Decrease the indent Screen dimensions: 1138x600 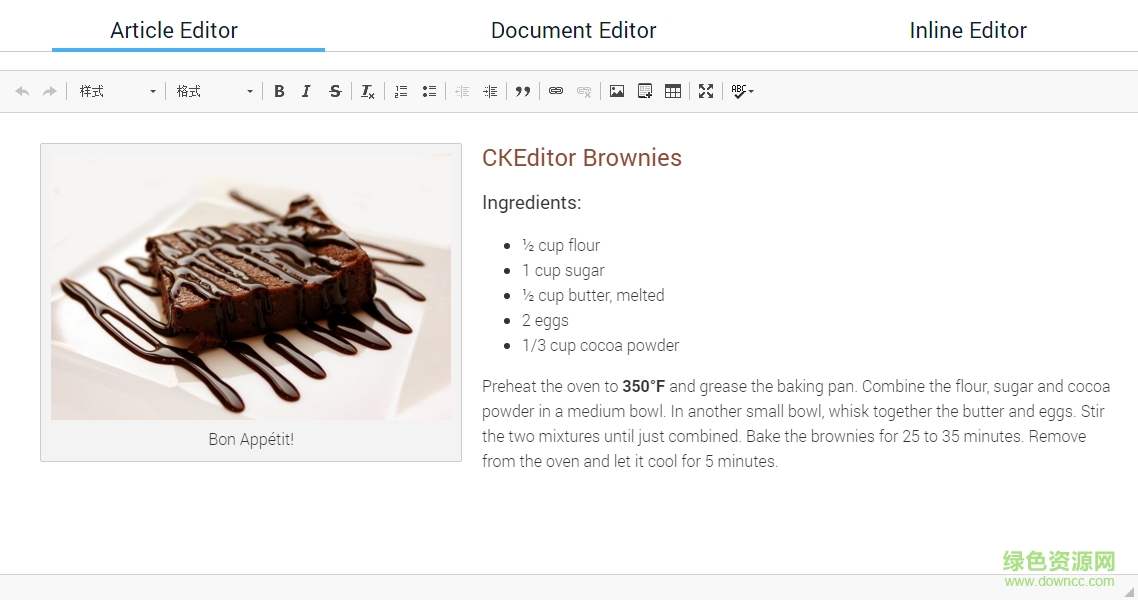pyautogui.click(x=462, y=91)
